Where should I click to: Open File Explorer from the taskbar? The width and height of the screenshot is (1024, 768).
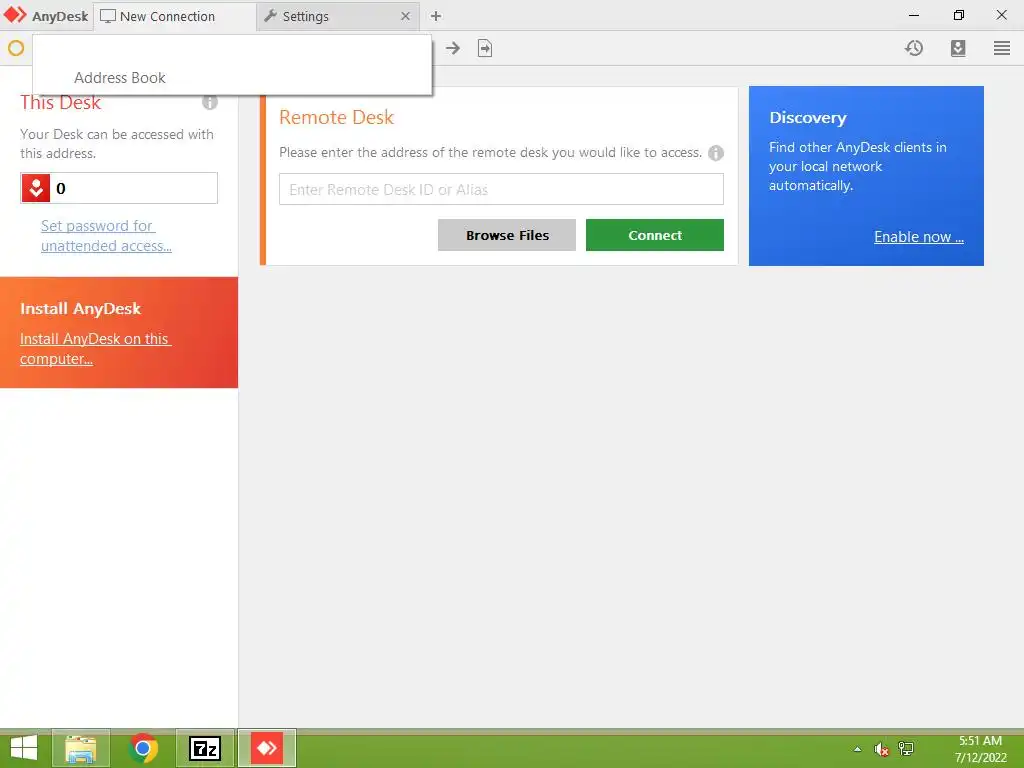(x=80, y=748)
